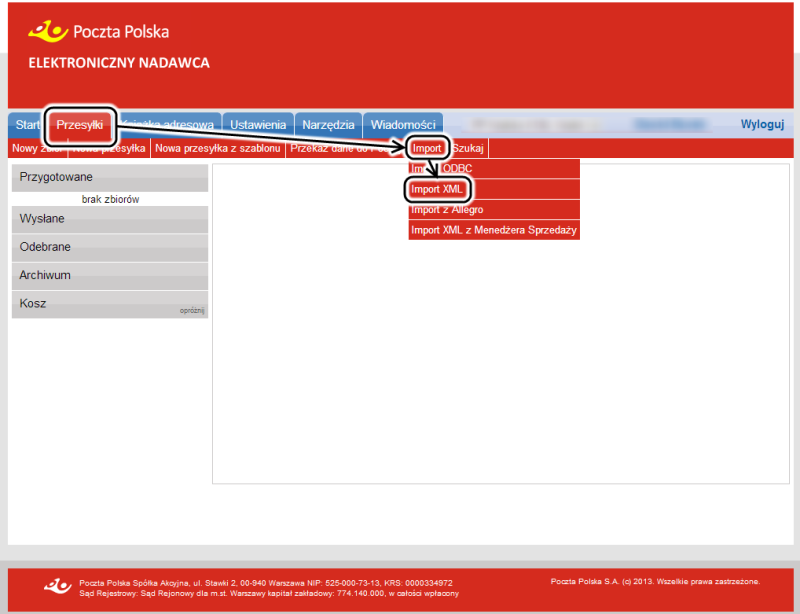Select the Szukaj menu item
This screenshot has width=800, height=614.
(x=468, y=149)
